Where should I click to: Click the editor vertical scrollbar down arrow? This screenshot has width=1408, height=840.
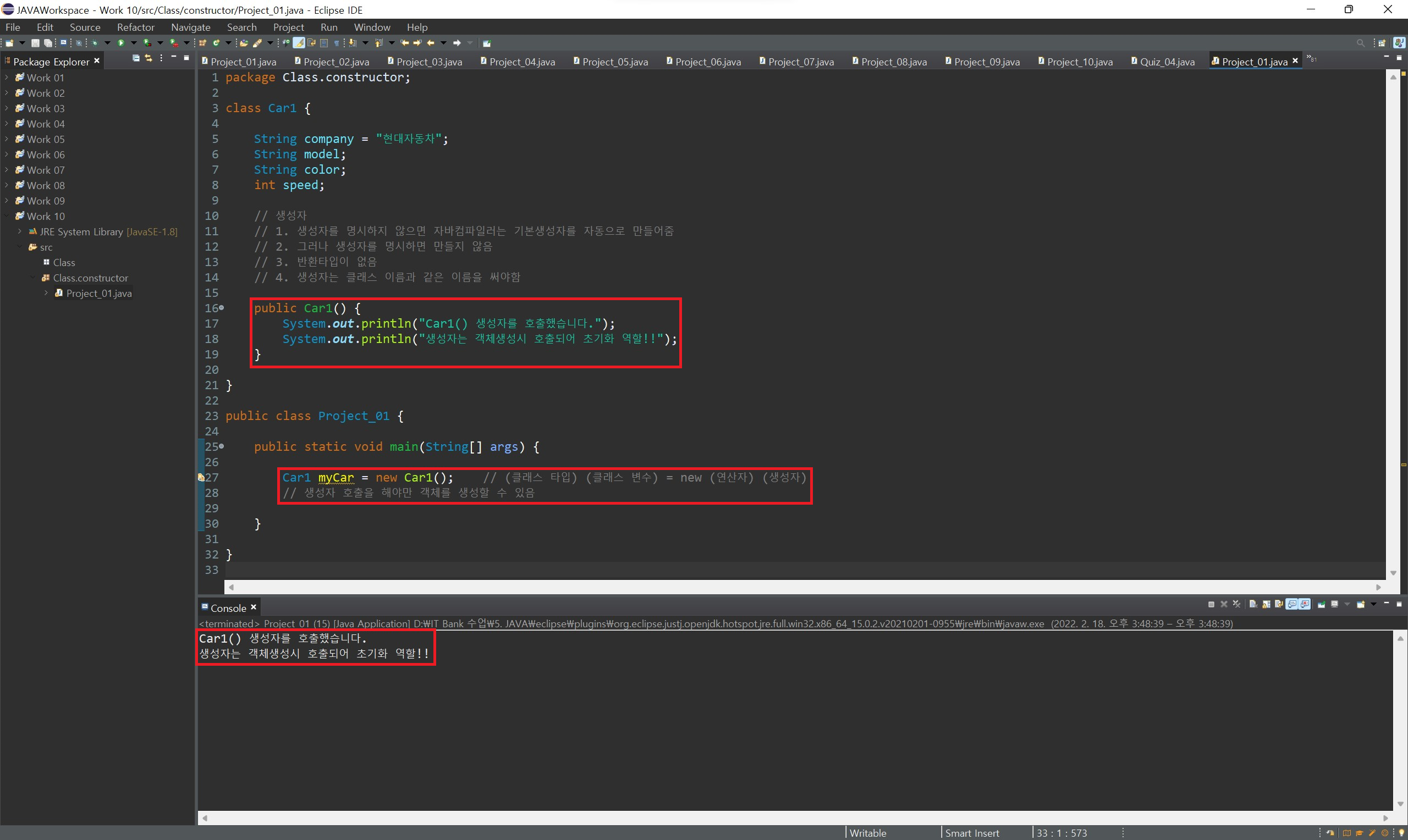(x=1393, y=573)
